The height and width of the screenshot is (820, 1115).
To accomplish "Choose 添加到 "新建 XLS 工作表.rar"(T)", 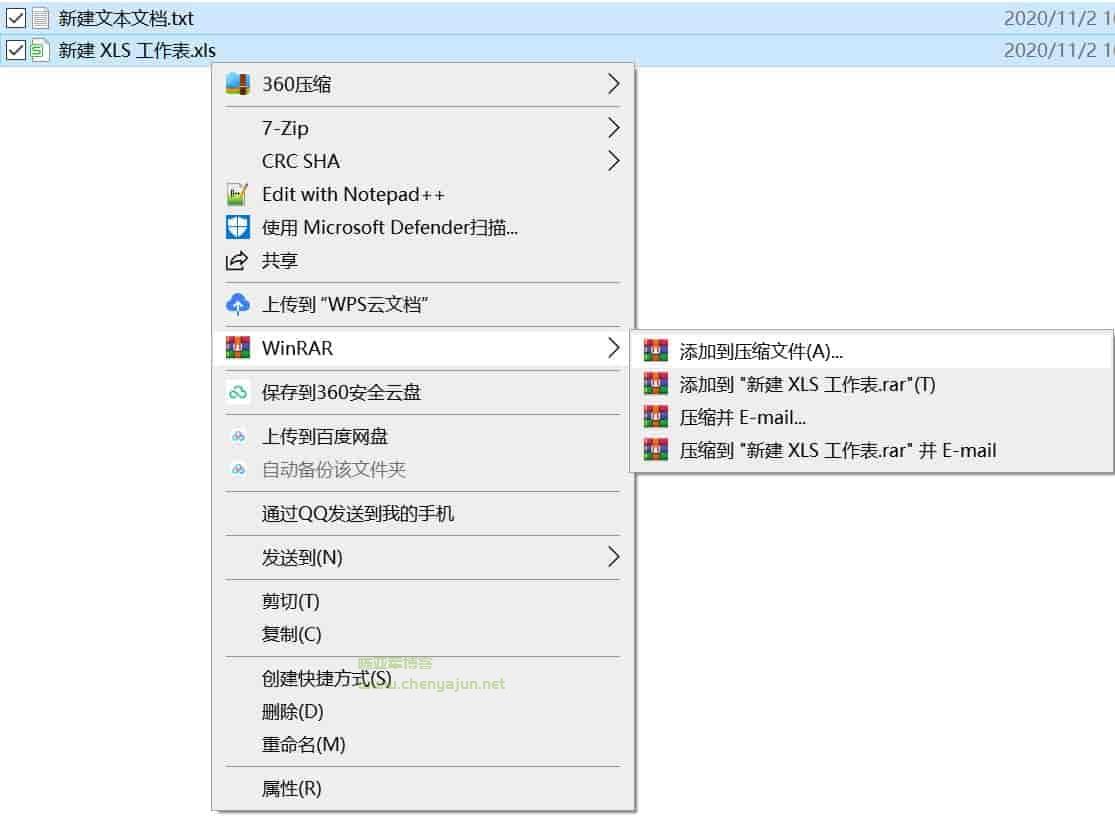I will tap(871, 384).
